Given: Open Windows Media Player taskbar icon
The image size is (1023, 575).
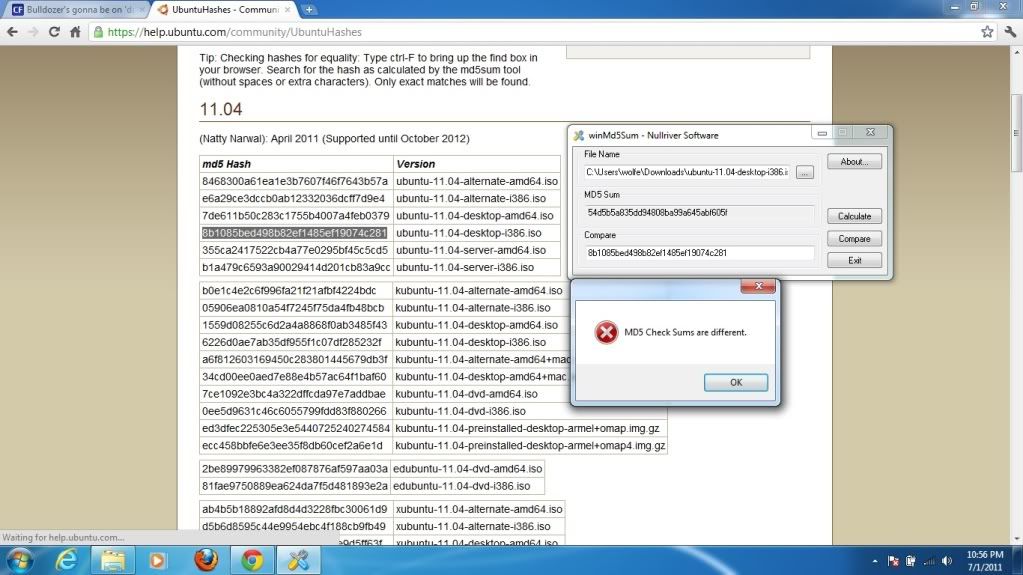Looking at the screenshot, I should [157, 561].
